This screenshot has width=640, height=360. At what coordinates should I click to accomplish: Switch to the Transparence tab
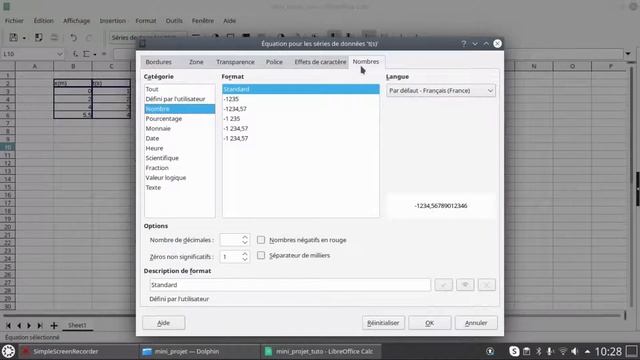tap(236, 62)
